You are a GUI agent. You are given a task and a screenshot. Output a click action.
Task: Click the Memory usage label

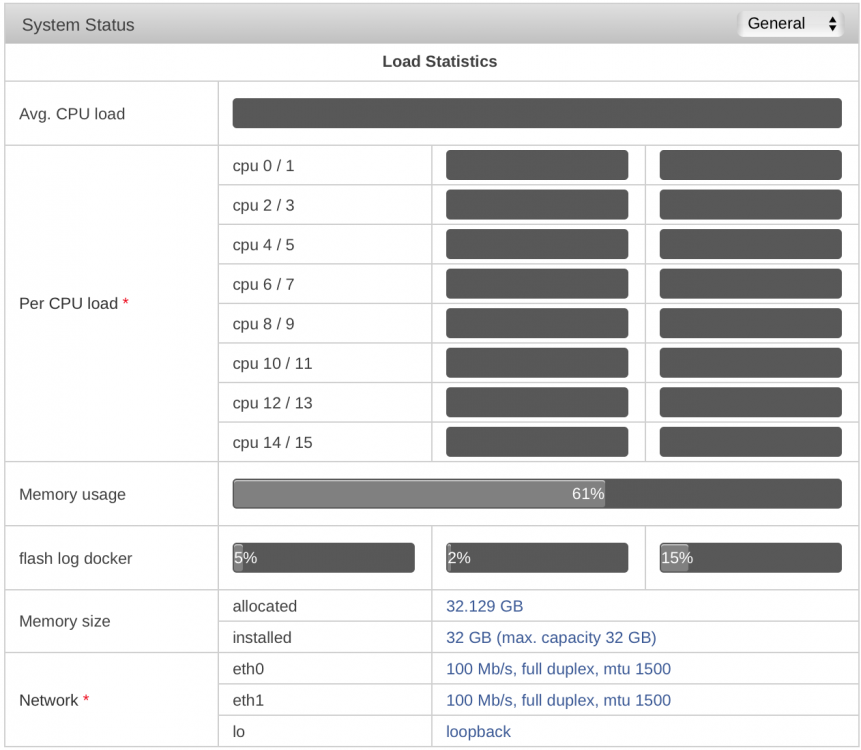click(72, 494)
